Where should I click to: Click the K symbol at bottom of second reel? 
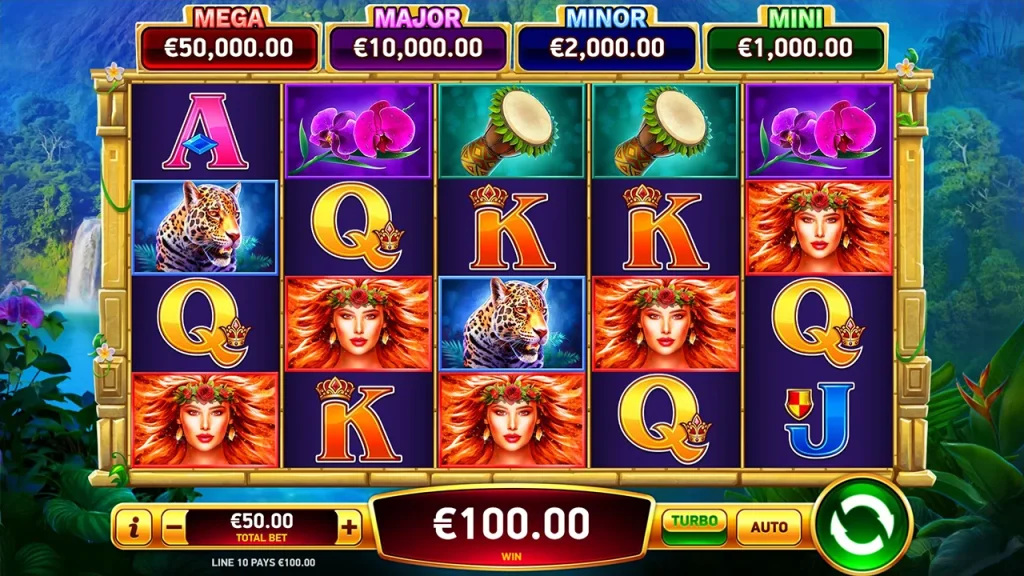point(359,420)
